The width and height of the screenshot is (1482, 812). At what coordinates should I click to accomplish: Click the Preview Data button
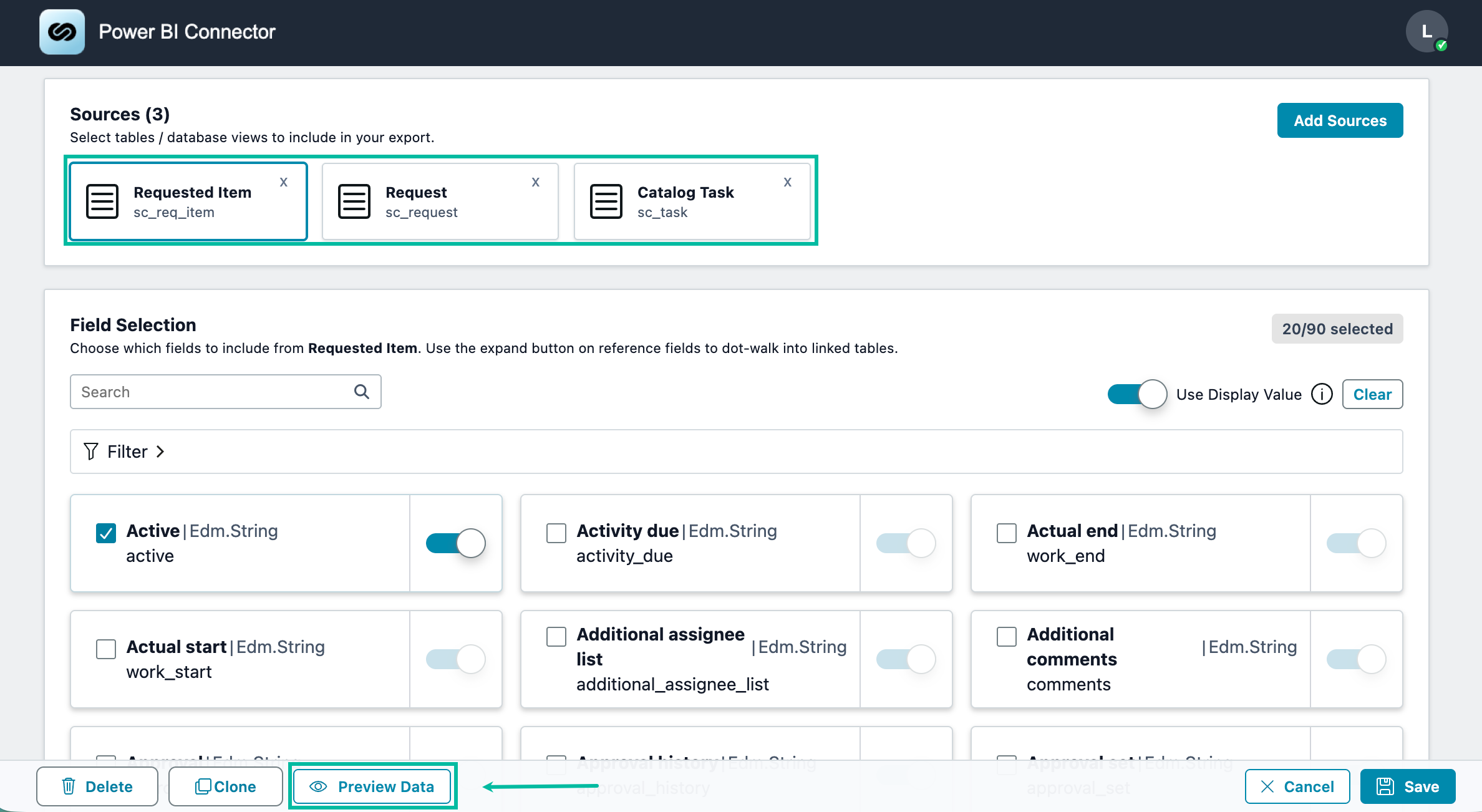(372, 786)
